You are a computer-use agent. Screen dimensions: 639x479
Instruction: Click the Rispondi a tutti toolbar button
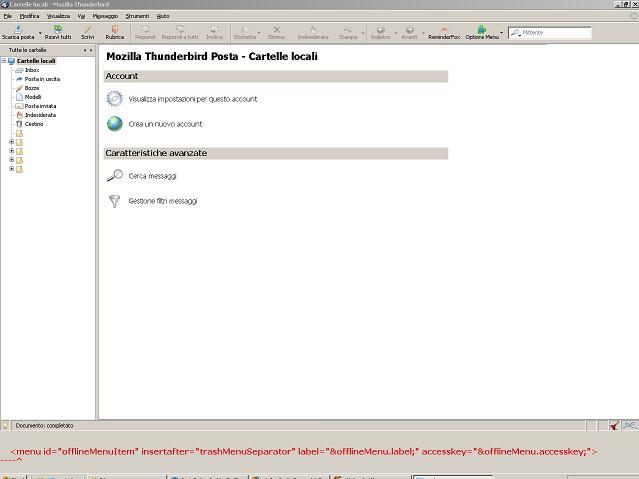[x=180, y=33]
